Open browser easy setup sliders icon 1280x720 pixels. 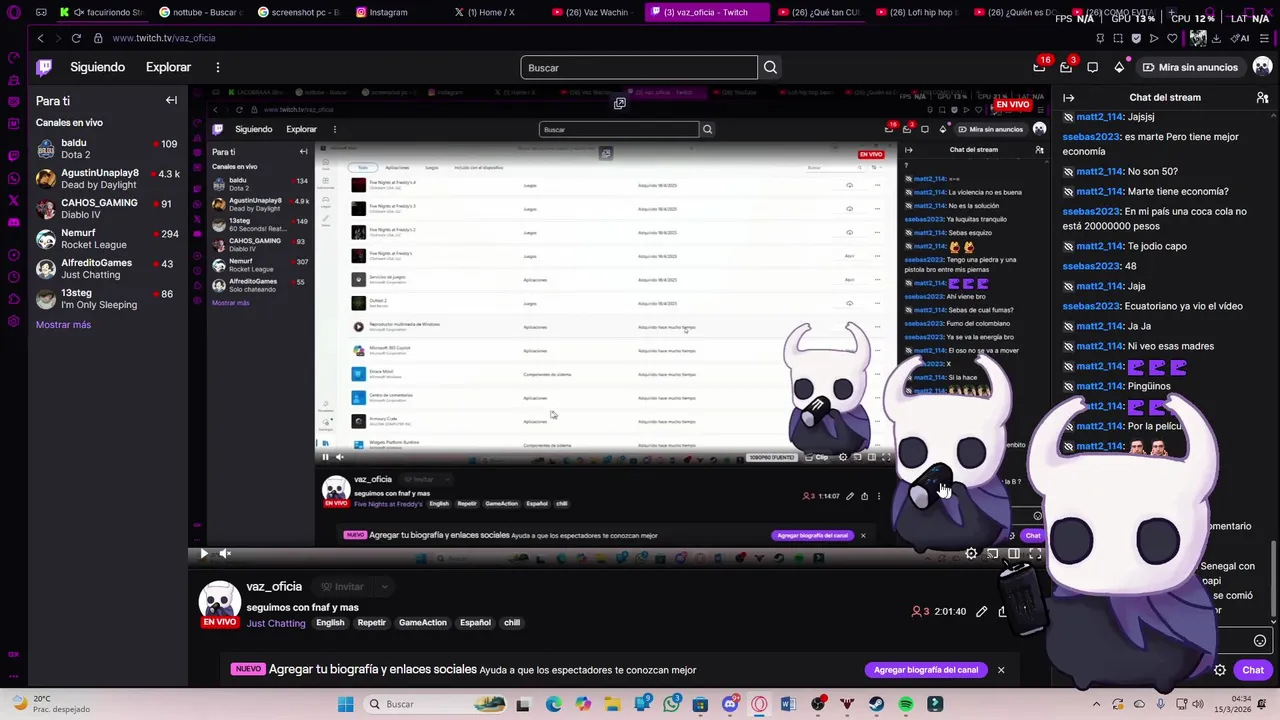coord(1264,38)
